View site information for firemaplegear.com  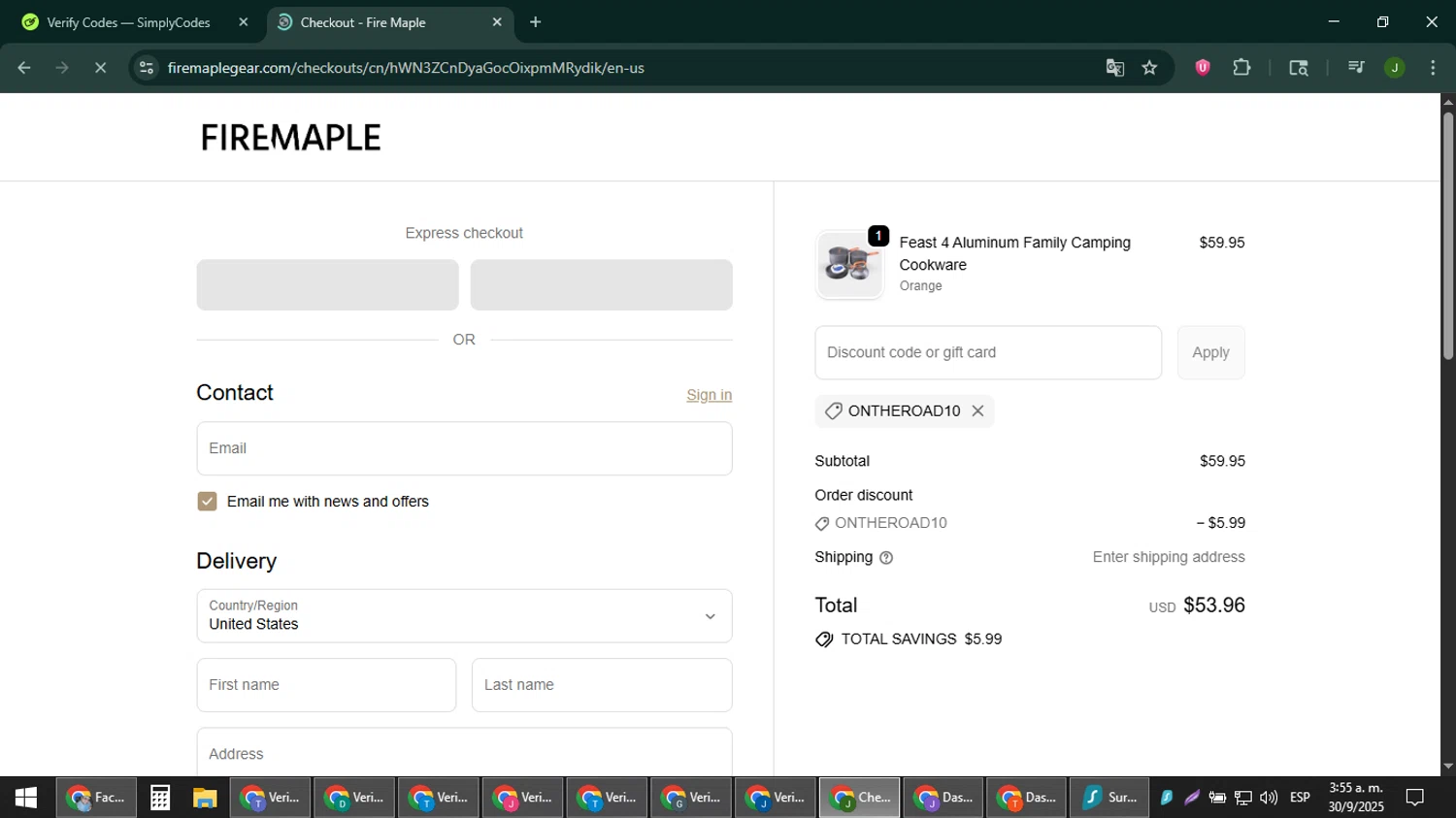147,68
